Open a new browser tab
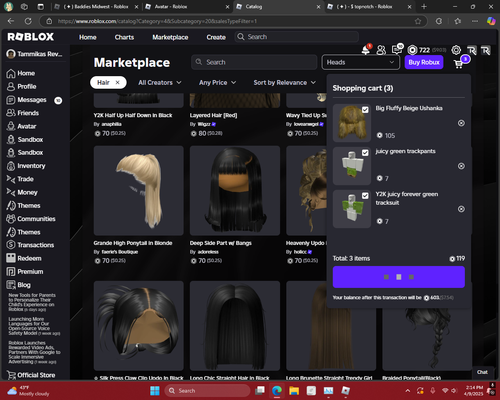 pyautogui.click(x=424, y=7)
